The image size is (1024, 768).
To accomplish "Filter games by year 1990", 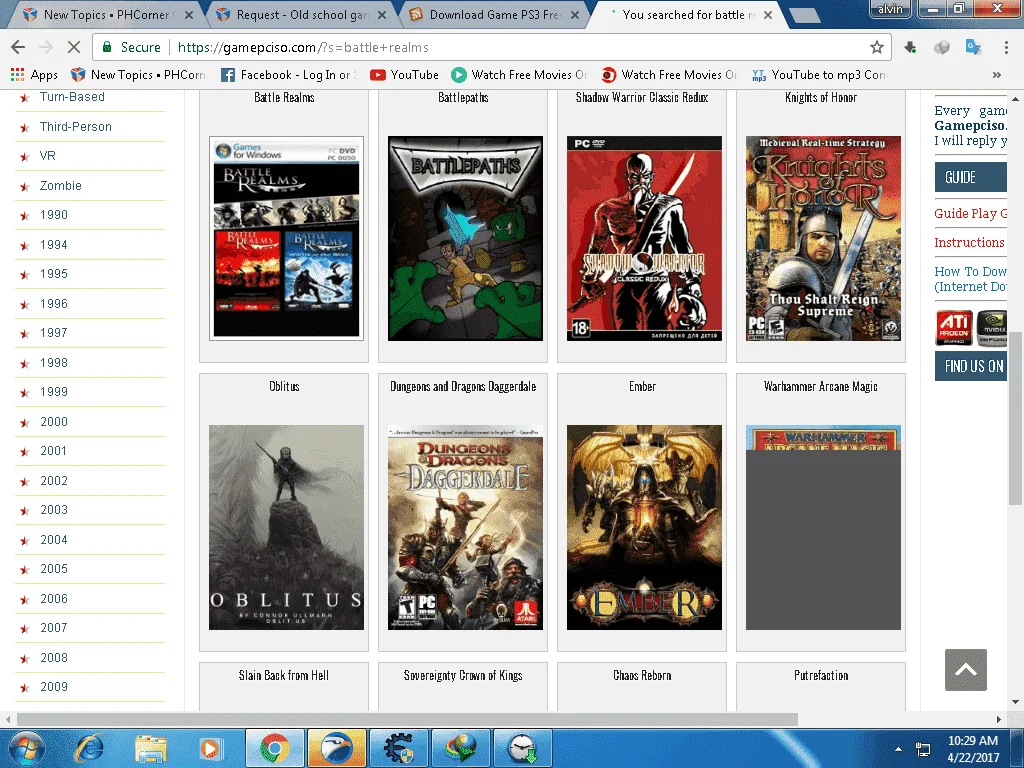I will [x=54, y=215].
